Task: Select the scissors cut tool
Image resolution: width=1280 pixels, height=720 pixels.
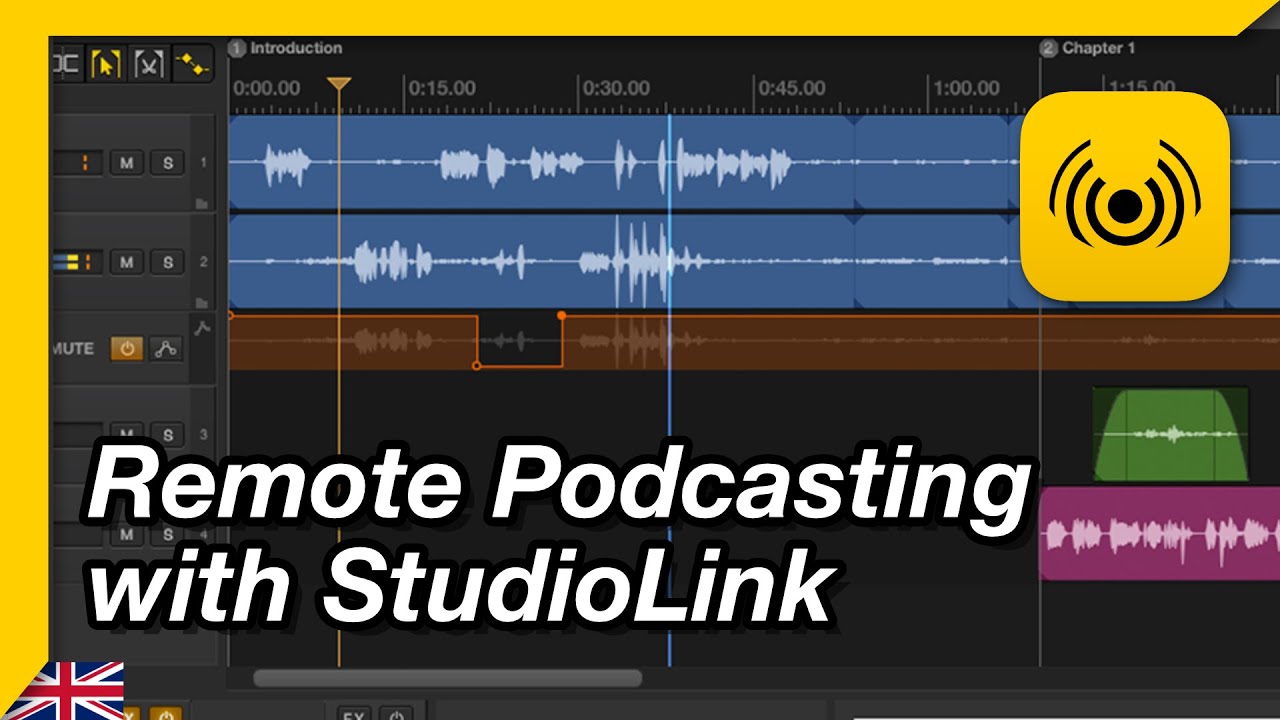Action: pyautogui.click(x=148, y=64)
